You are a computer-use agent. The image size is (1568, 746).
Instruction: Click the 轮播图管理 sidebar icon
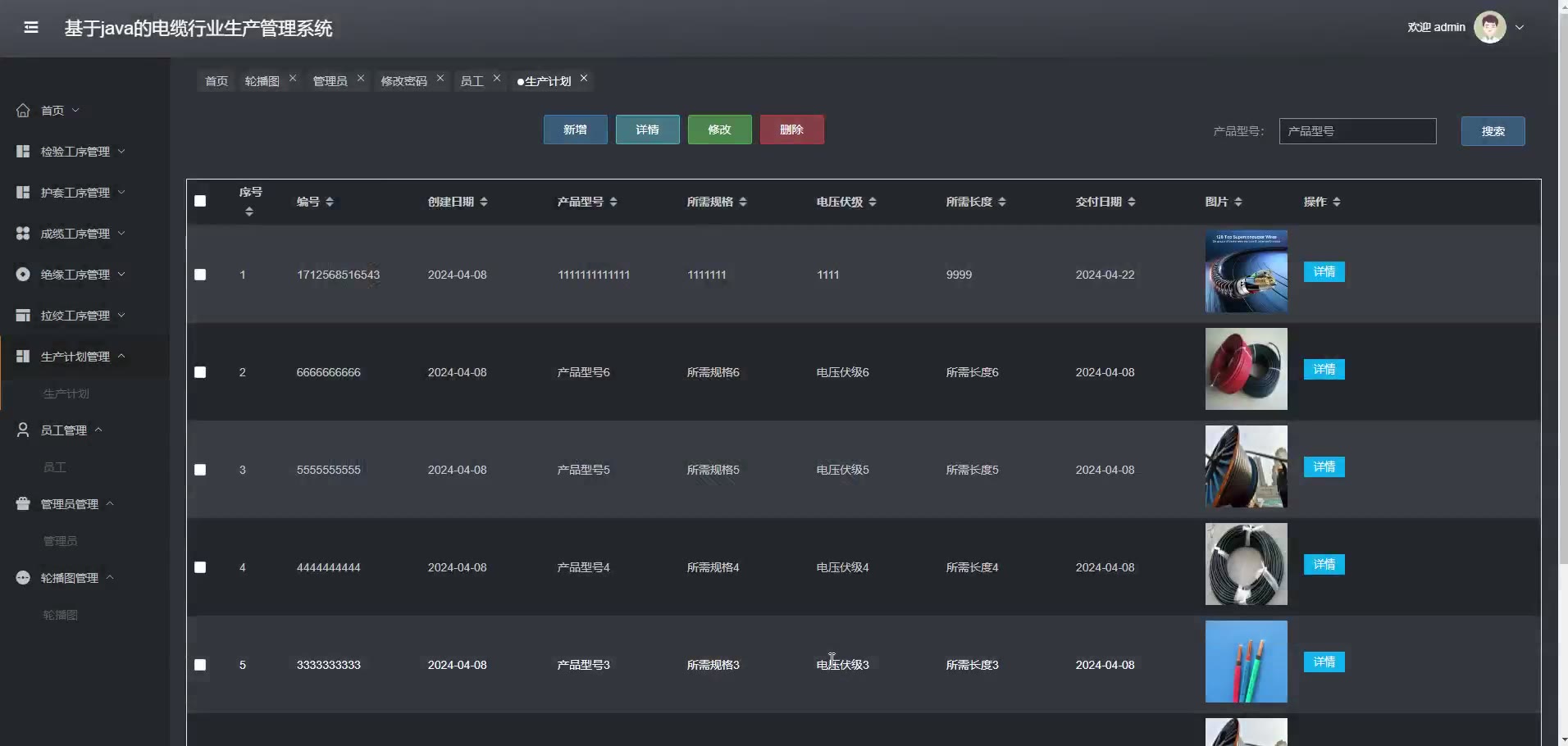(23, 577)
